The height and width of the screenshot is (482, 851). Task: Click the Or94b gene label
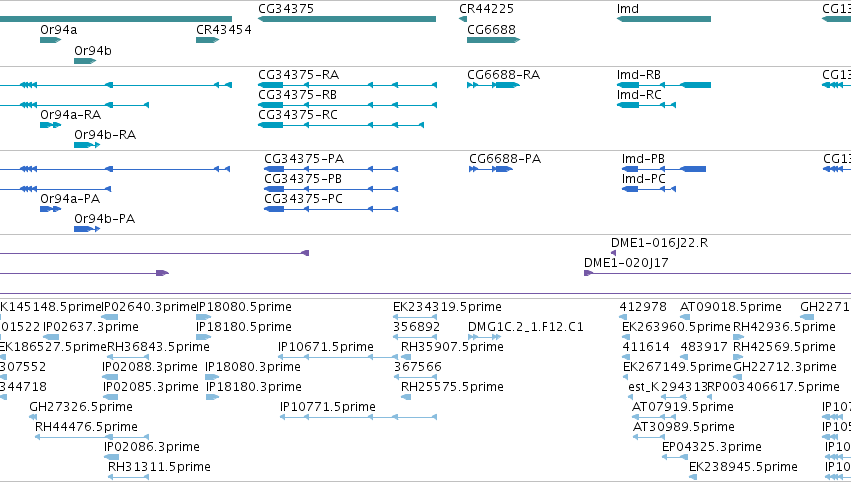tap(93, 50)
